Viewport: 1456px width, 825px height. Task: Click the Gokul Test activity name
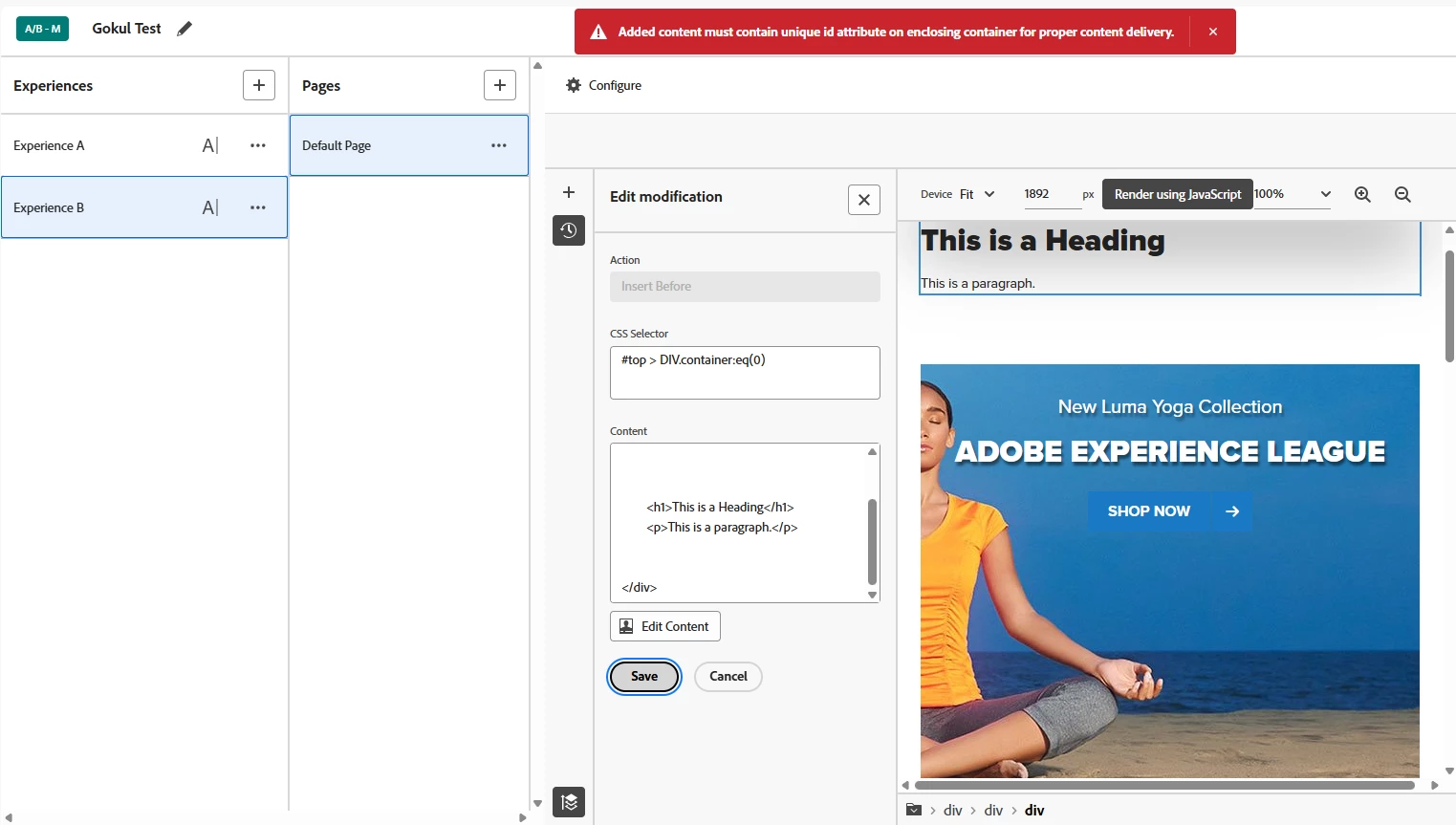coord(126,29)
